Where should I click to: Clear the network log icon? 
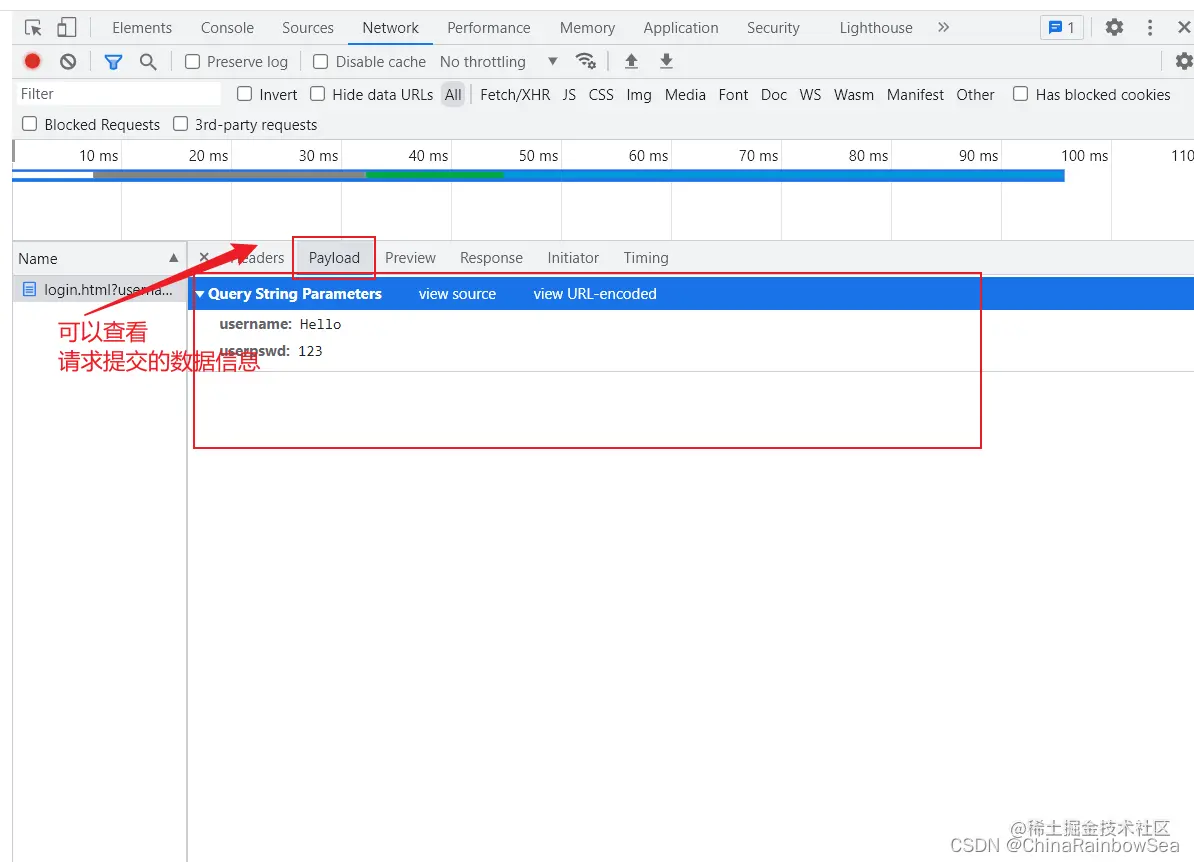click(68, 62)
